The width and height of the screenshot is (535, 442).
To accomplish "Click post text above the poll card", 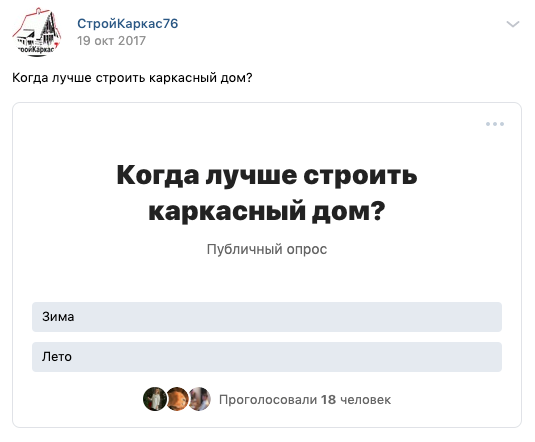I will [x=132, y=78].
